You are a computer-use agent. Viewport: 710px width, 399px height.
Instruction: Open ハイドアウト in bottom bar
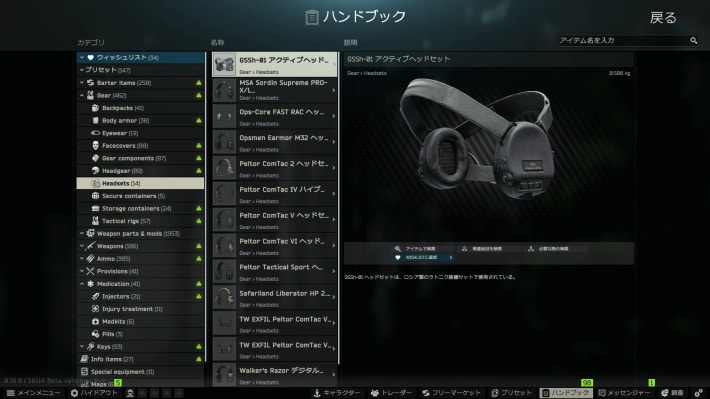94,393
